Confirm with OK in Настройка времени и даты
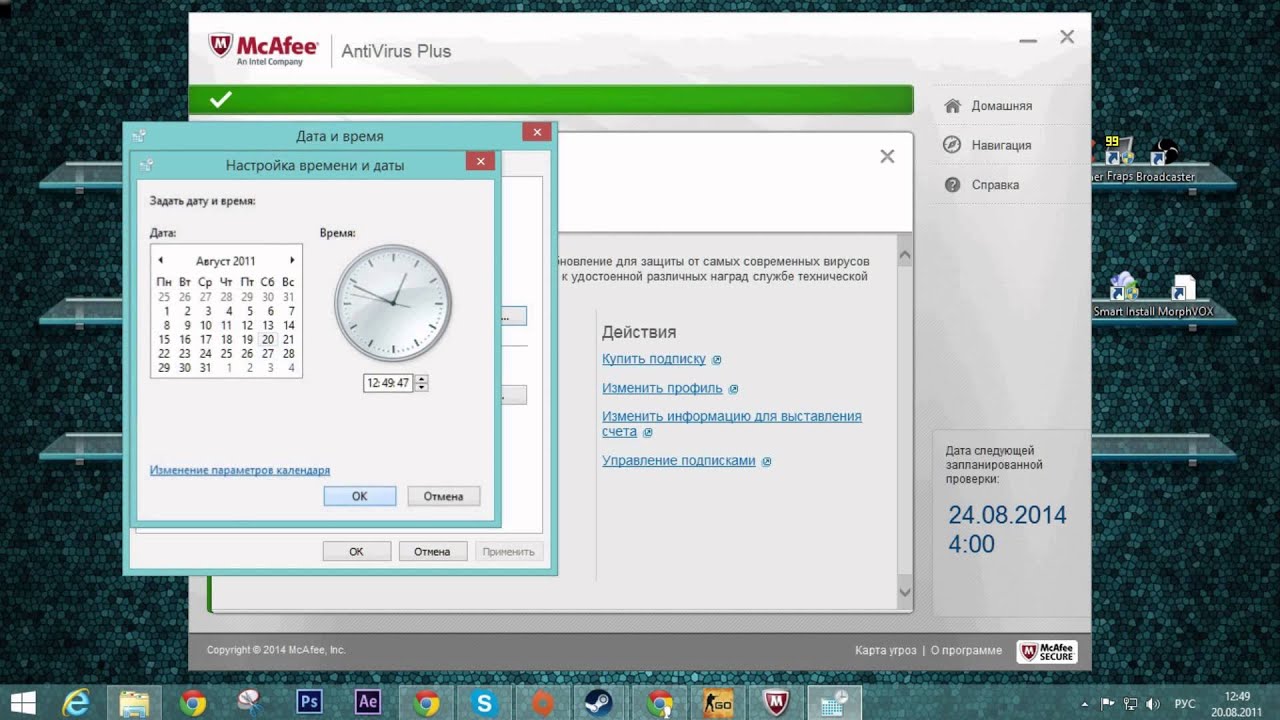This screenshot has height=720, width=1280. click(360, 496)
